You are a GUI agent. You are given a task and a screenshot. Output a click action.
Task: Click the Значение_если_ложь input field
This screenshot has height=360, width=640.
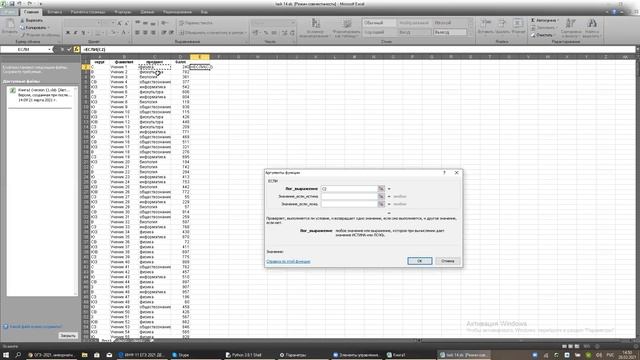tap(349, 204)
